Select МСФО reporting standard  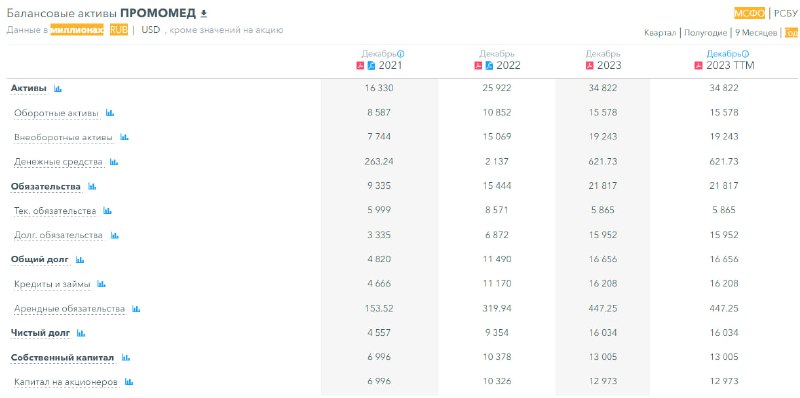coord(749,14)
